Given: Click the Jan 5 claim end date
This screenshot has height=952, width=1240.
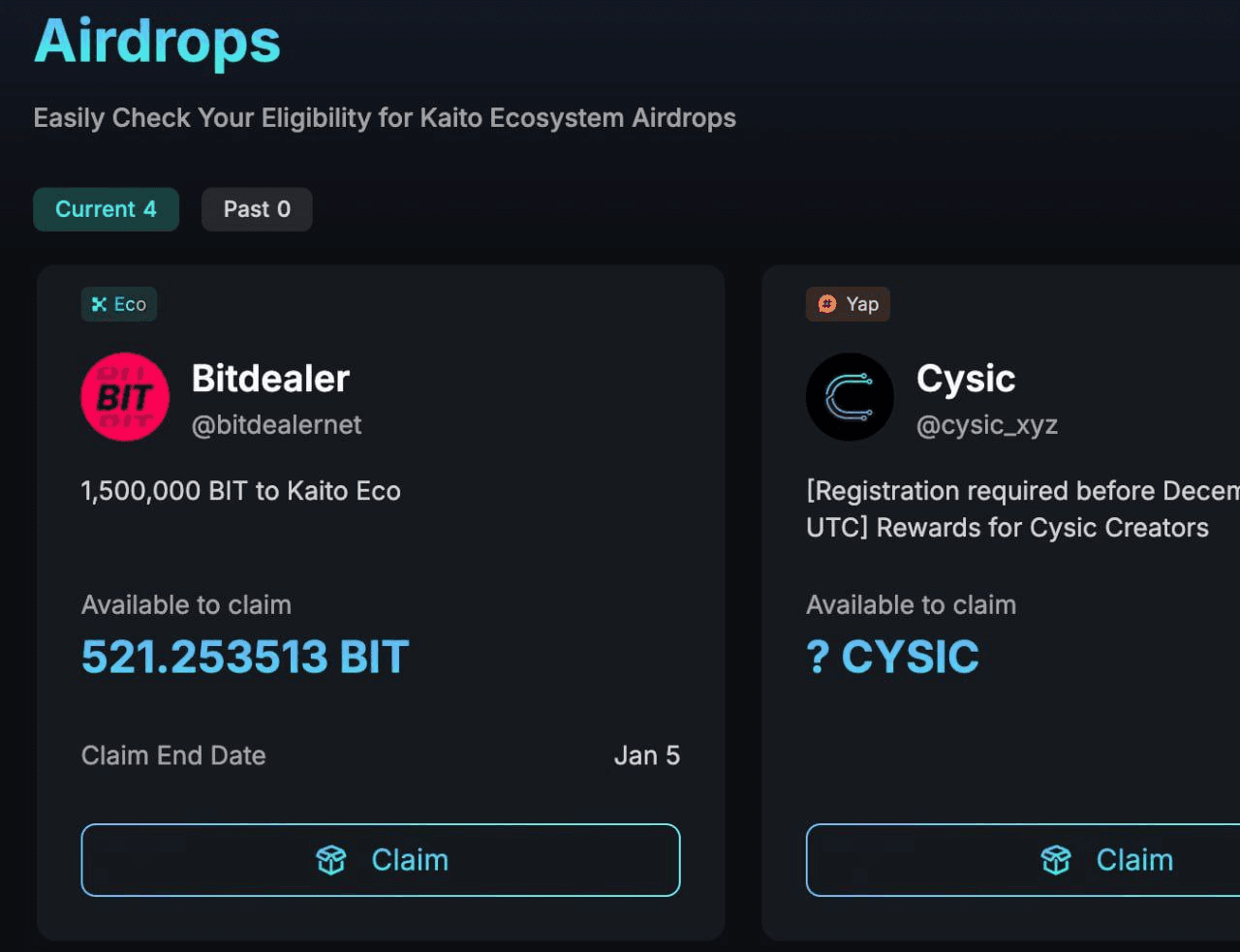Looking at the screenshot, I should tap(646, 755).
